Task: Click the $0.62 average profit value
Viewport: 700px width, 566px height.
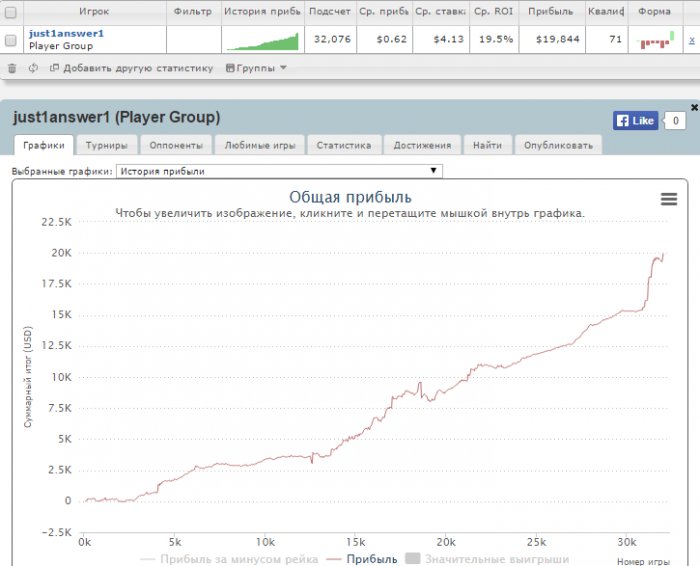Action: tap(392, 40)
